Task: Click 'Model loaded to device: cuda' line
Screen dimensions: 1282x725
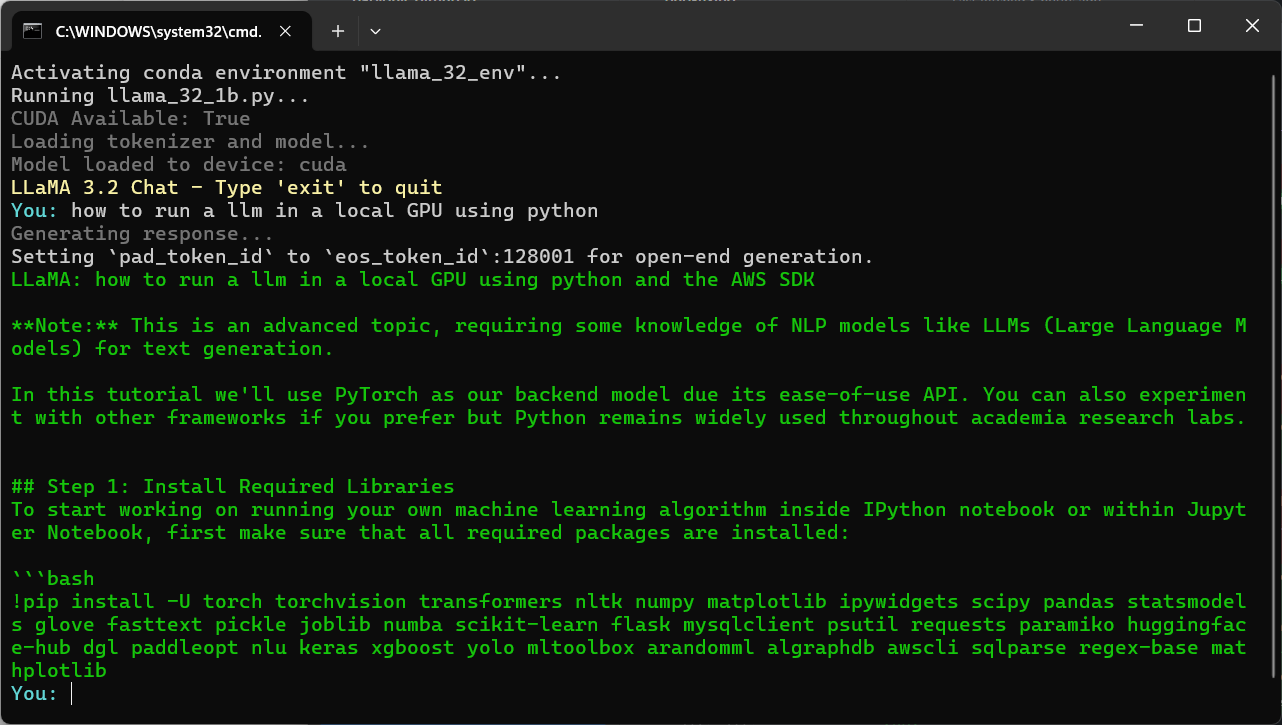Action: point(179,165)
